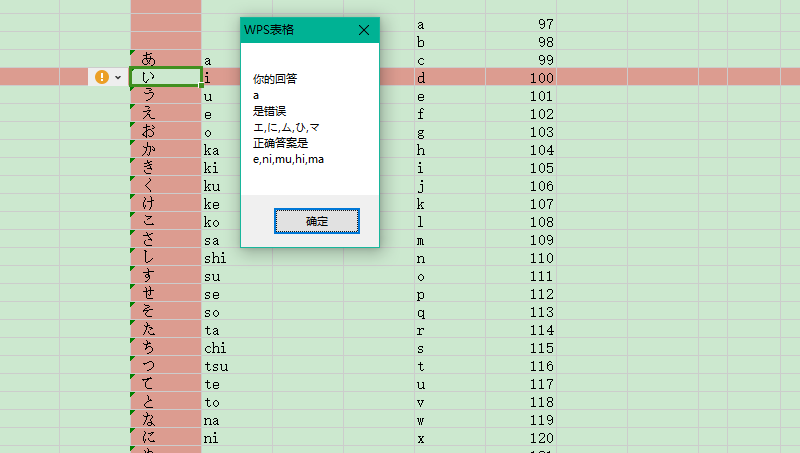This screenshot has height=453, width=800.
Task: Click the letter cell 'p' beside 112
Action: [x=449, y=293]
